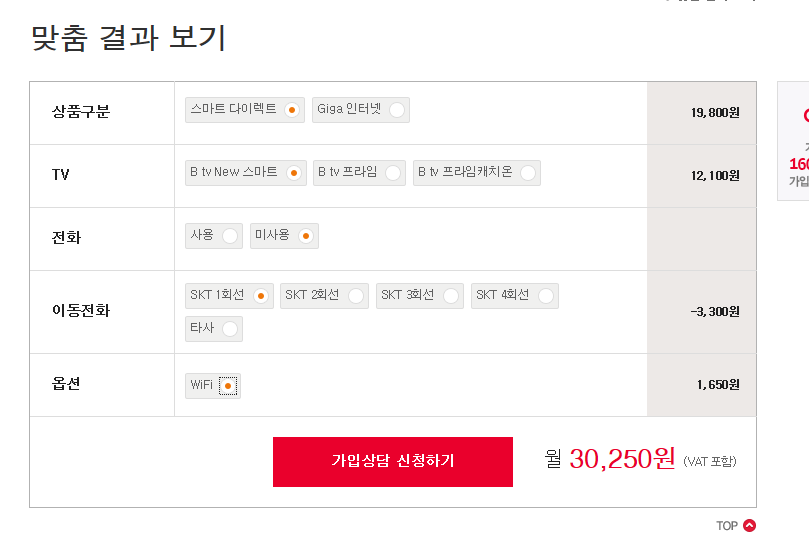Pick SKT 4회선 mobile option

coord(546,296)
